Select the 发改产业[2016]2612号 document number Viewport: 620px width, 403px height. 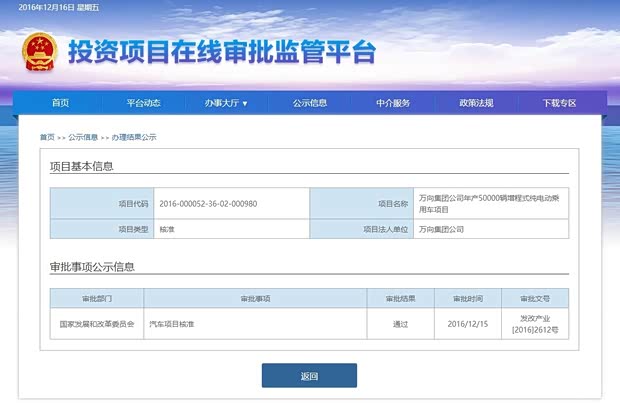click(x=534, y=324)
